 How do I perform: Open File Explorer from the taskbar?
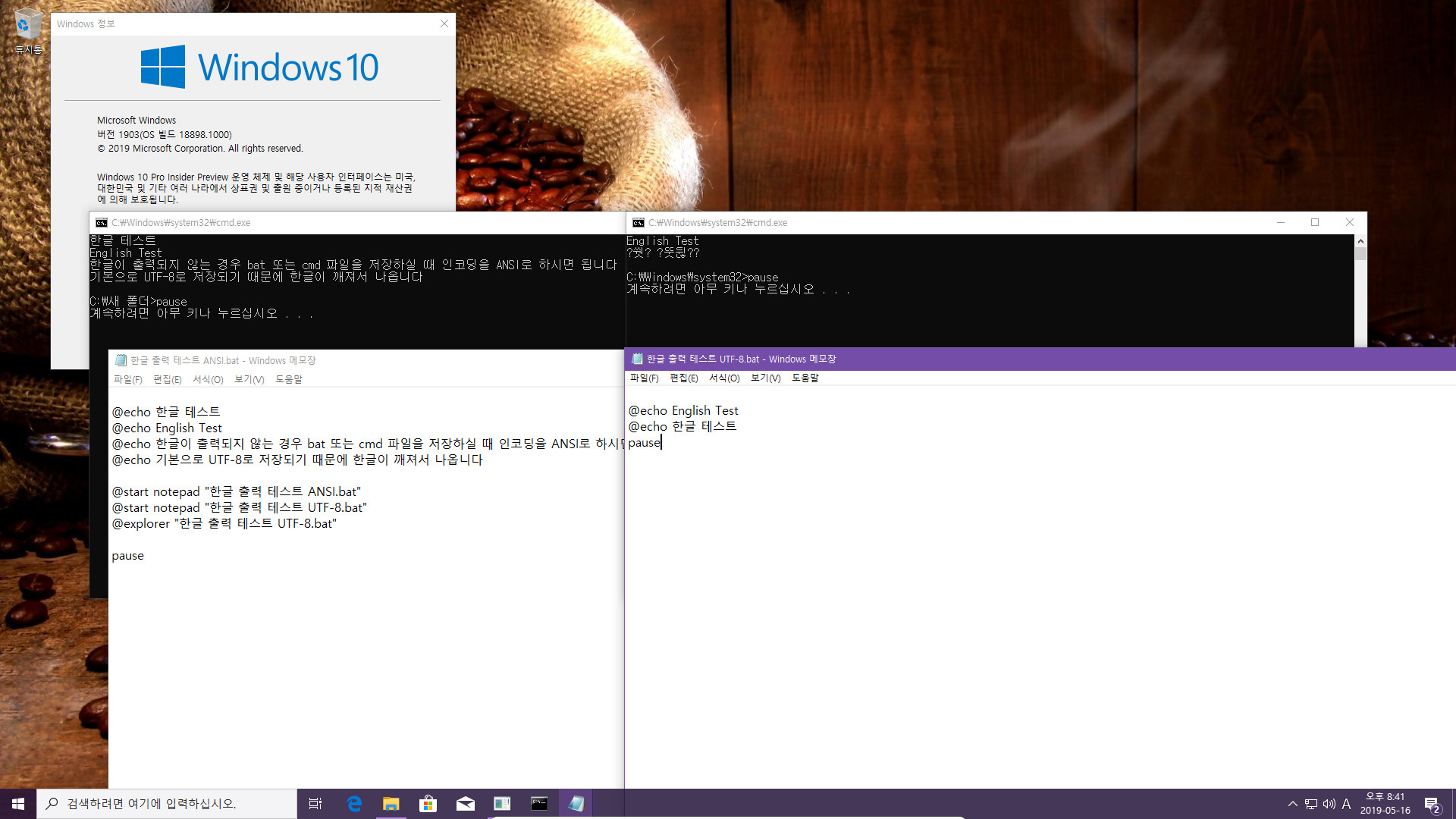(391, 804)
